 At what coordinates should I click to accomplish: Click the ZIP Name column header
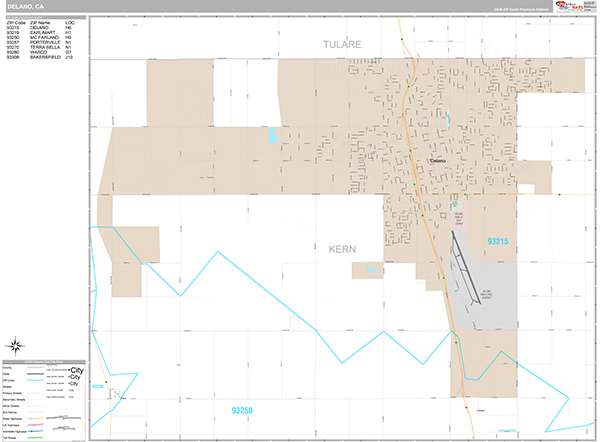40,23
